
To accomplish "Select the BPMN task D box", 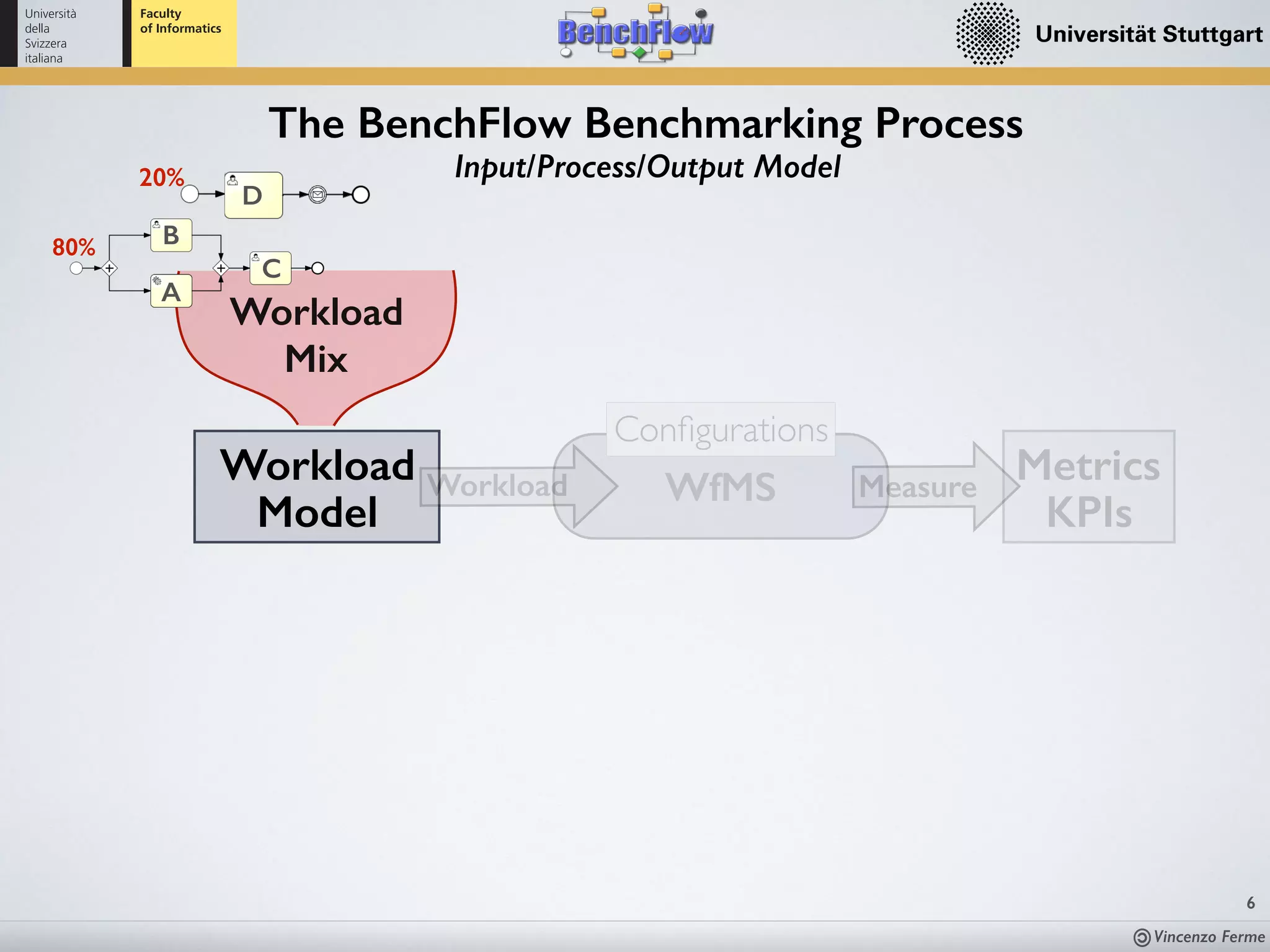I will pos(254,195).
